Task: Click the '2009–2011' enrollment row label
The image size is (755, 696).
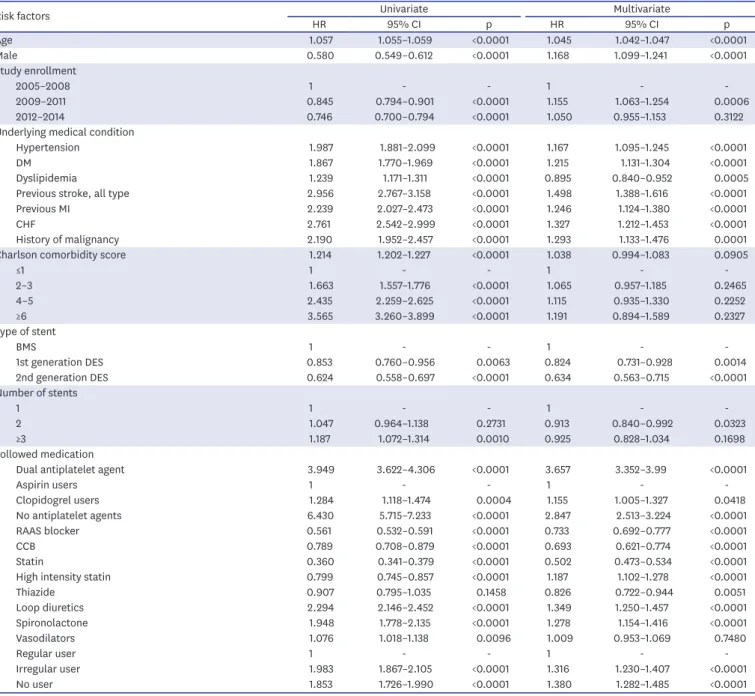Action: pyautogui.click(x=40, y=102)
